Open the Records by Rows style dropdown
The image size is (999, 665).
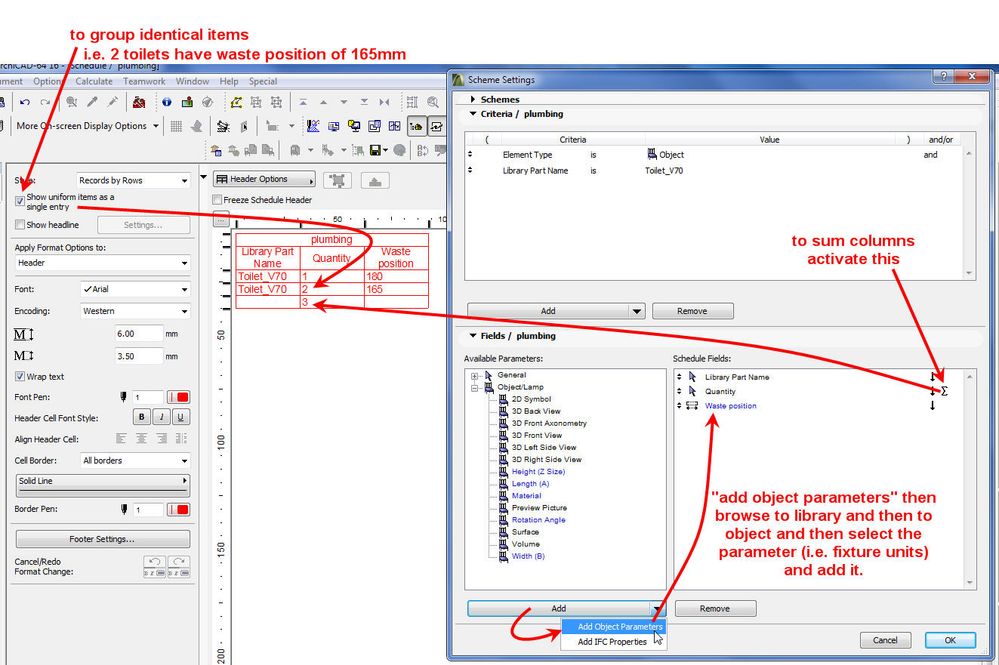pos(133,180)
